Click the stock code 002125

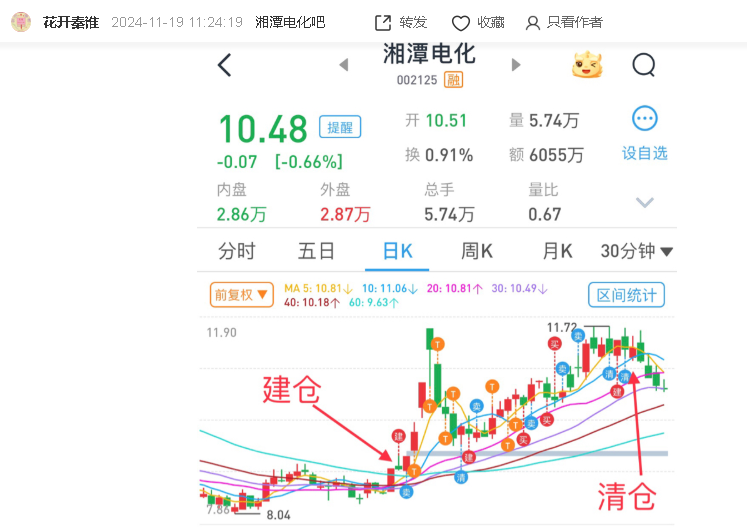tap(417, 80)
